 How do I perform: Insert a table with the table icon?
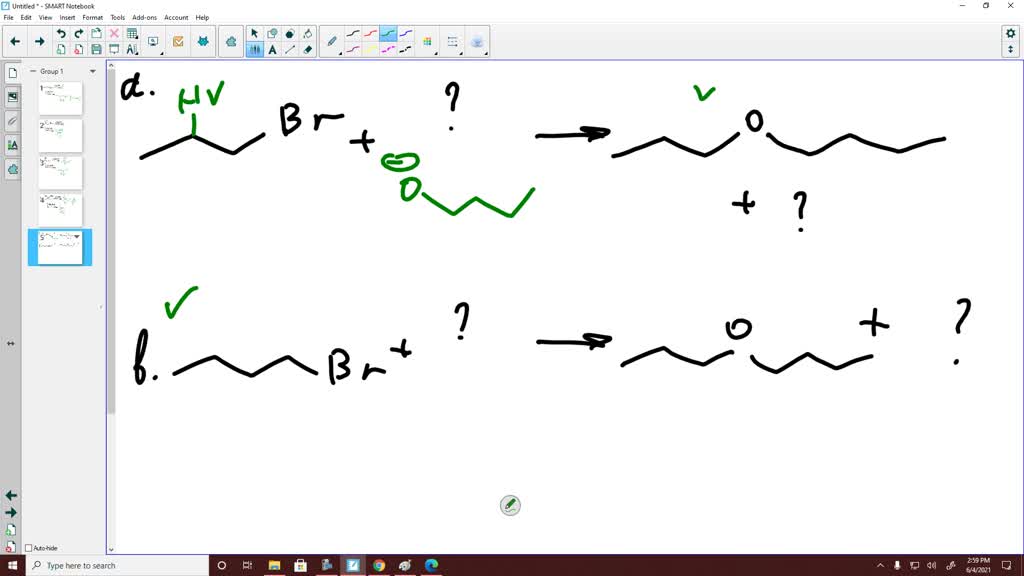pos(131,33)
